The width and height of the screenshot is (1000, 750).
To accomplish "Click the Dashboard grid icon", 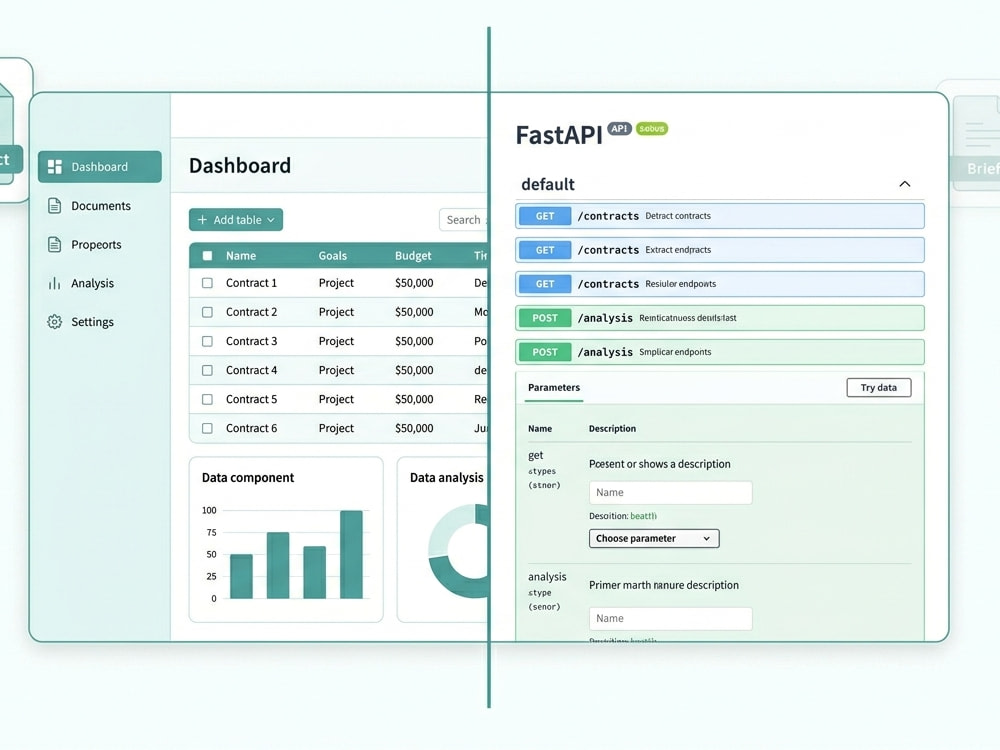I will click(x=55, y=166).
